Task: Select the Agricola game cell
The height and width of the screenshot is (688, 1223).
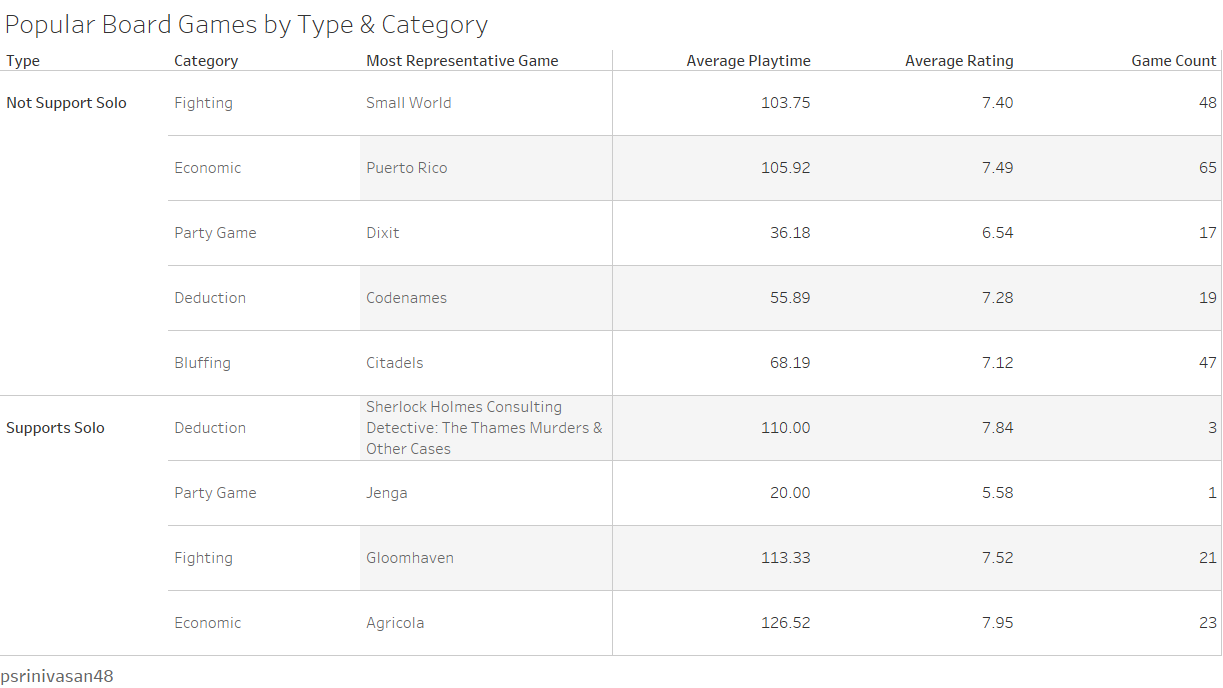Action: coord(395,623)
